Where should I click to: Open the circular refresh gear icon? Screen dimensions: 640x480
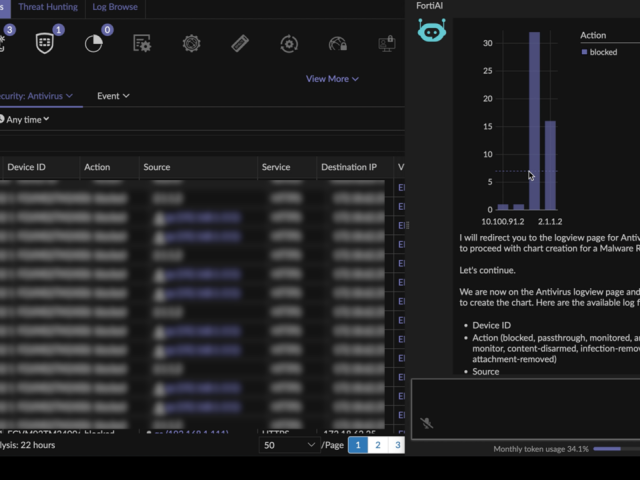pos(289,44)
